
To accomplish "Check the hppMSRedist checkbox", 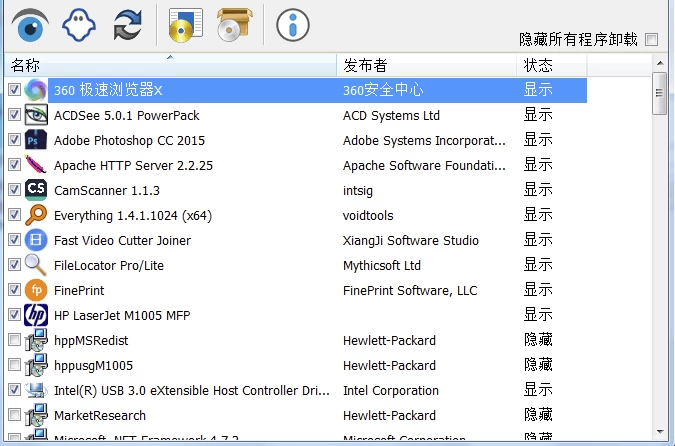I will [14, 340].
